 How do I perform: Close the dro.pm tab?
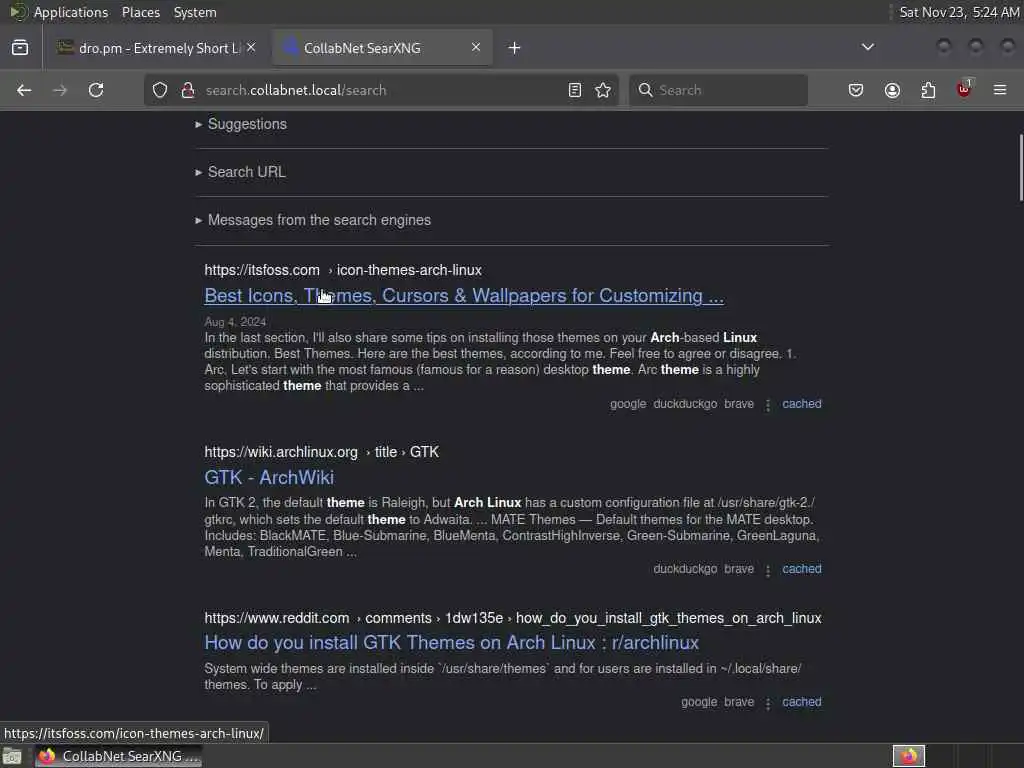(251, 48)
